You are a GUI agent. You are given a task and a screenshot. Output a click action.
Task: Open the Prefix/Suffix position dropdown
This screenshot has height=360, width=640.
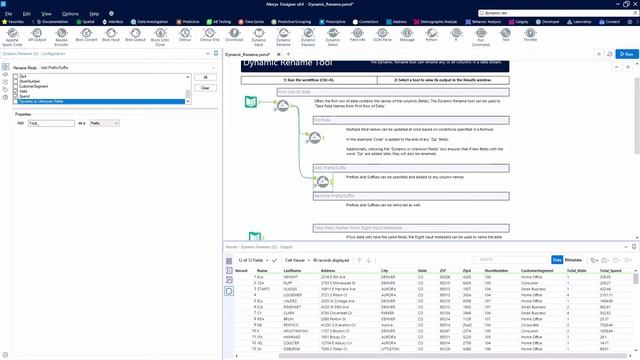[104, 123]
